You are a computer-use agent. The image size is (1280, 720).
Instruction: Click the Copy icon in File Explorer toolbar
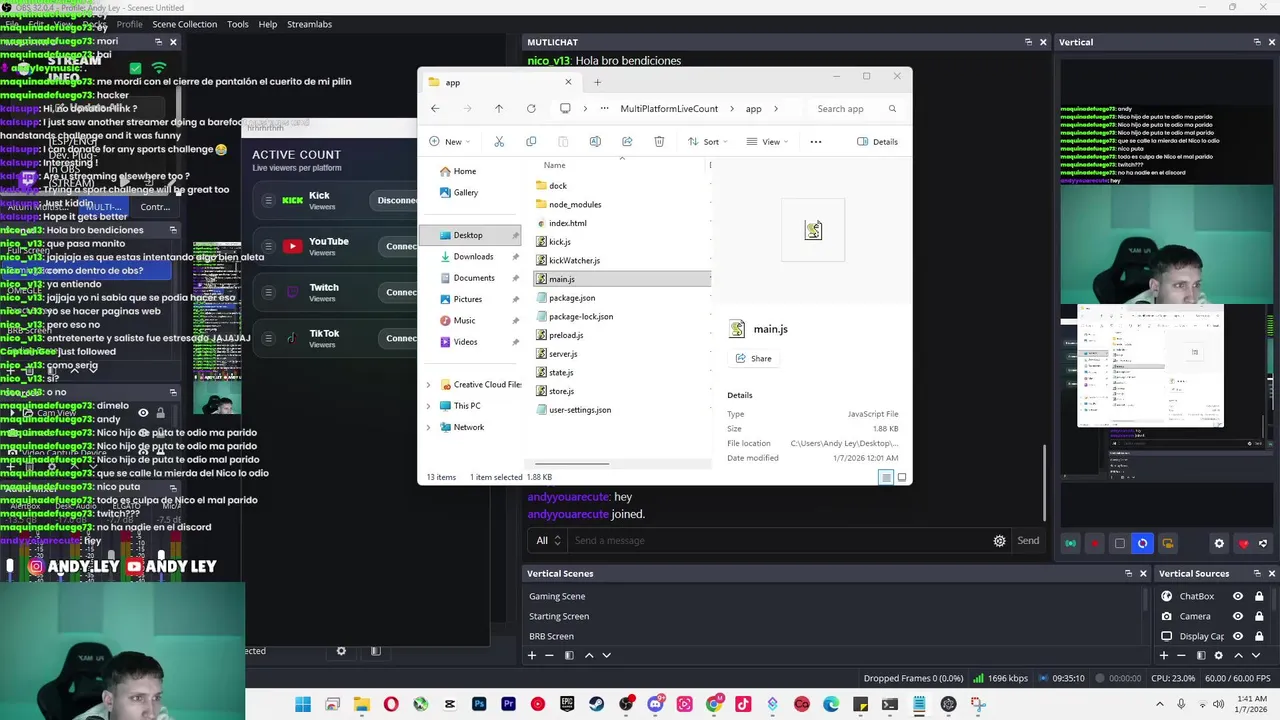click(531, 141)
